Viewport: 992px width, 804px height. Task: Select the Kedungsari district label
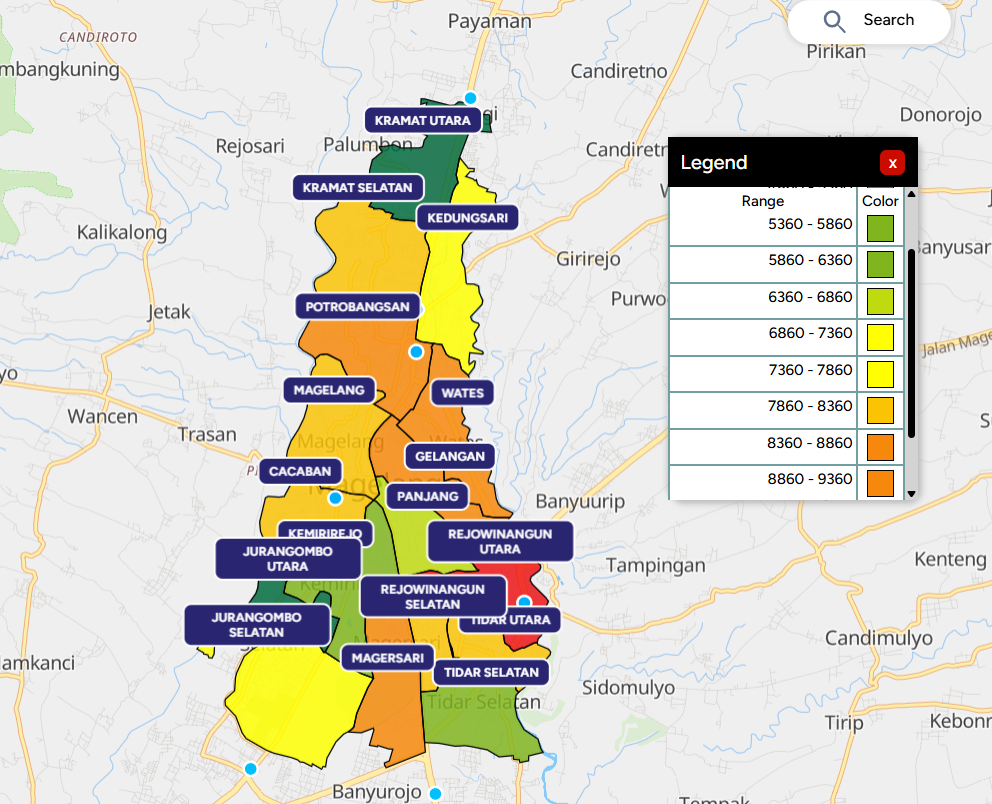467,218
